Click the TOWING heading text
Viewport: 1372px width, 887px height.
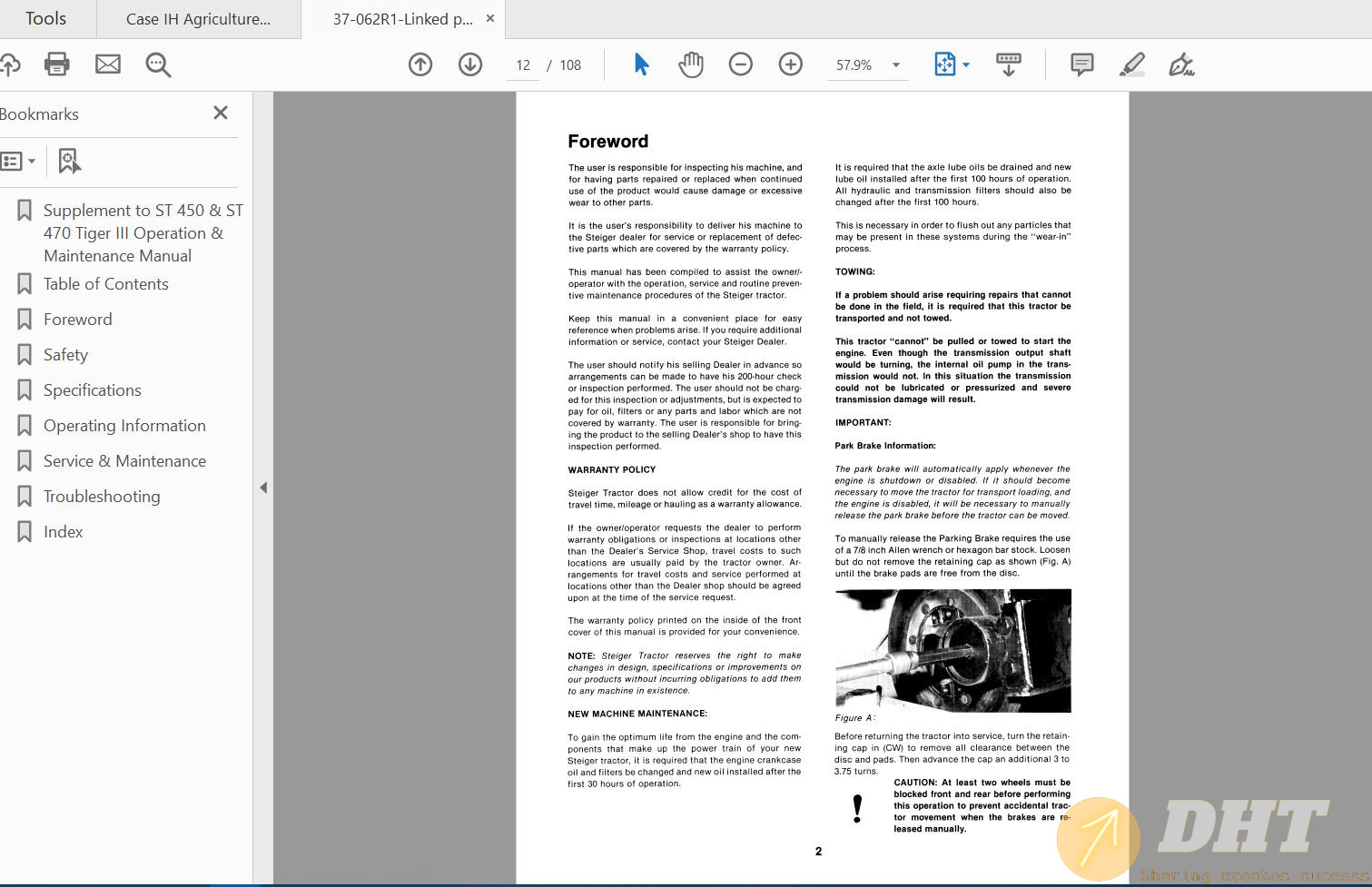(x=855, y=271)
